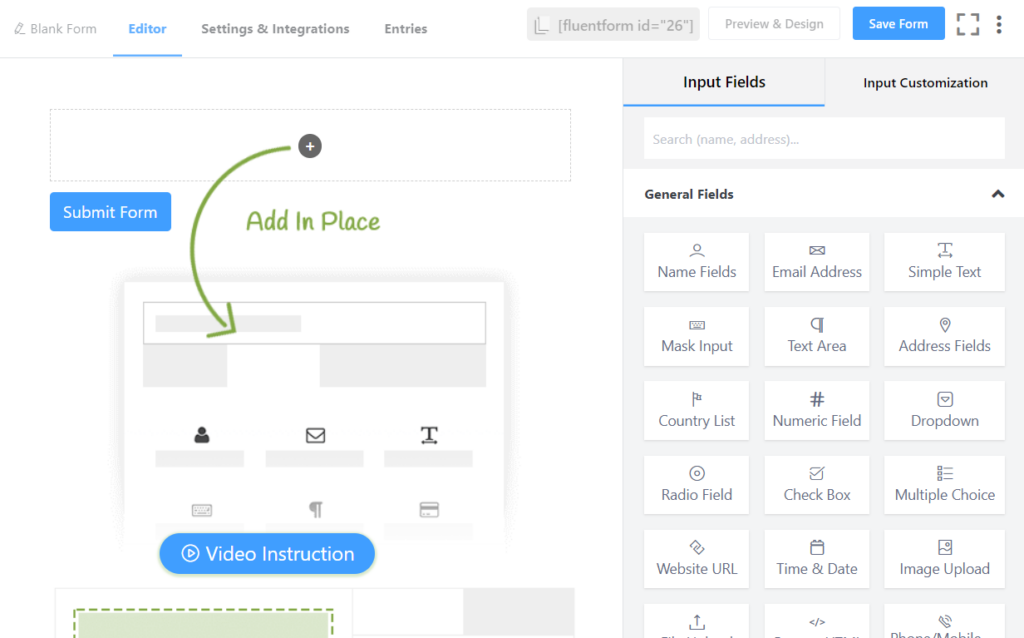Click the Save Form button
Viewport: 1024px width, 638px height.
[x=898, y=24]
